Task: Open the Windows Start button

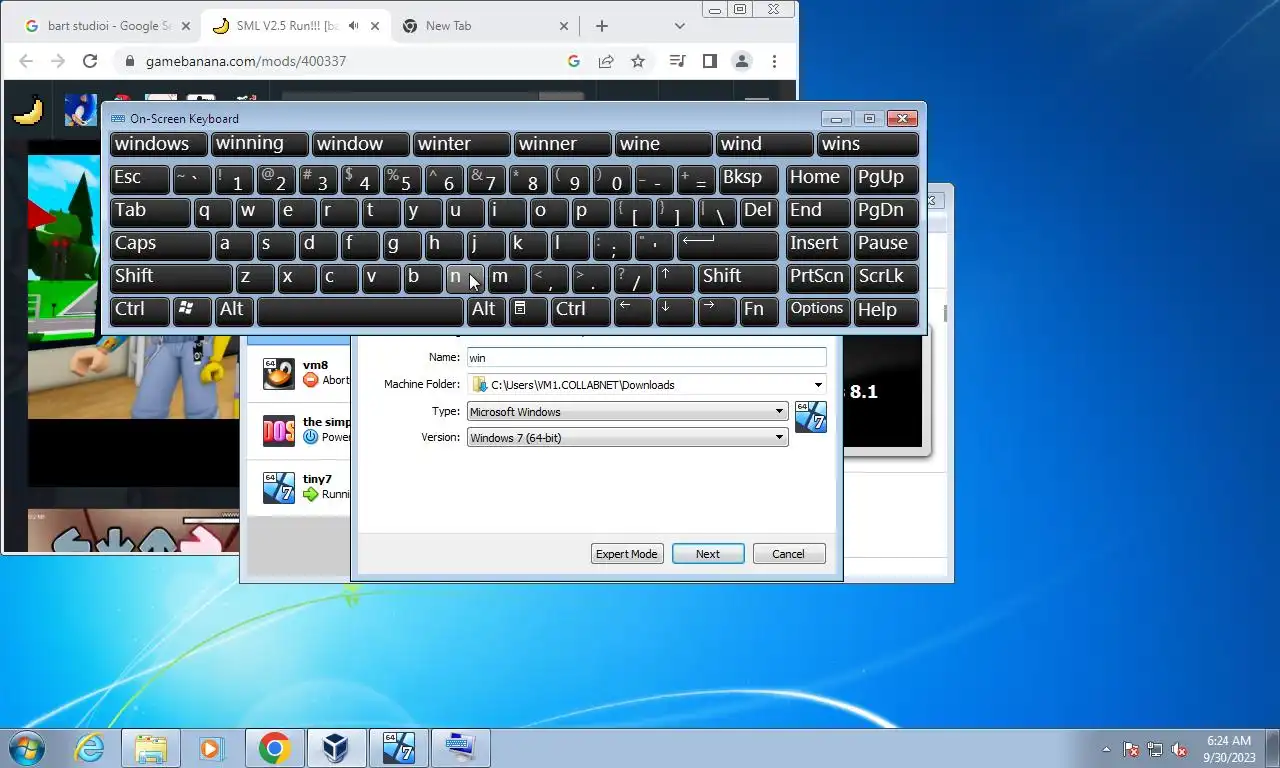Action: (x=27, y=748)
